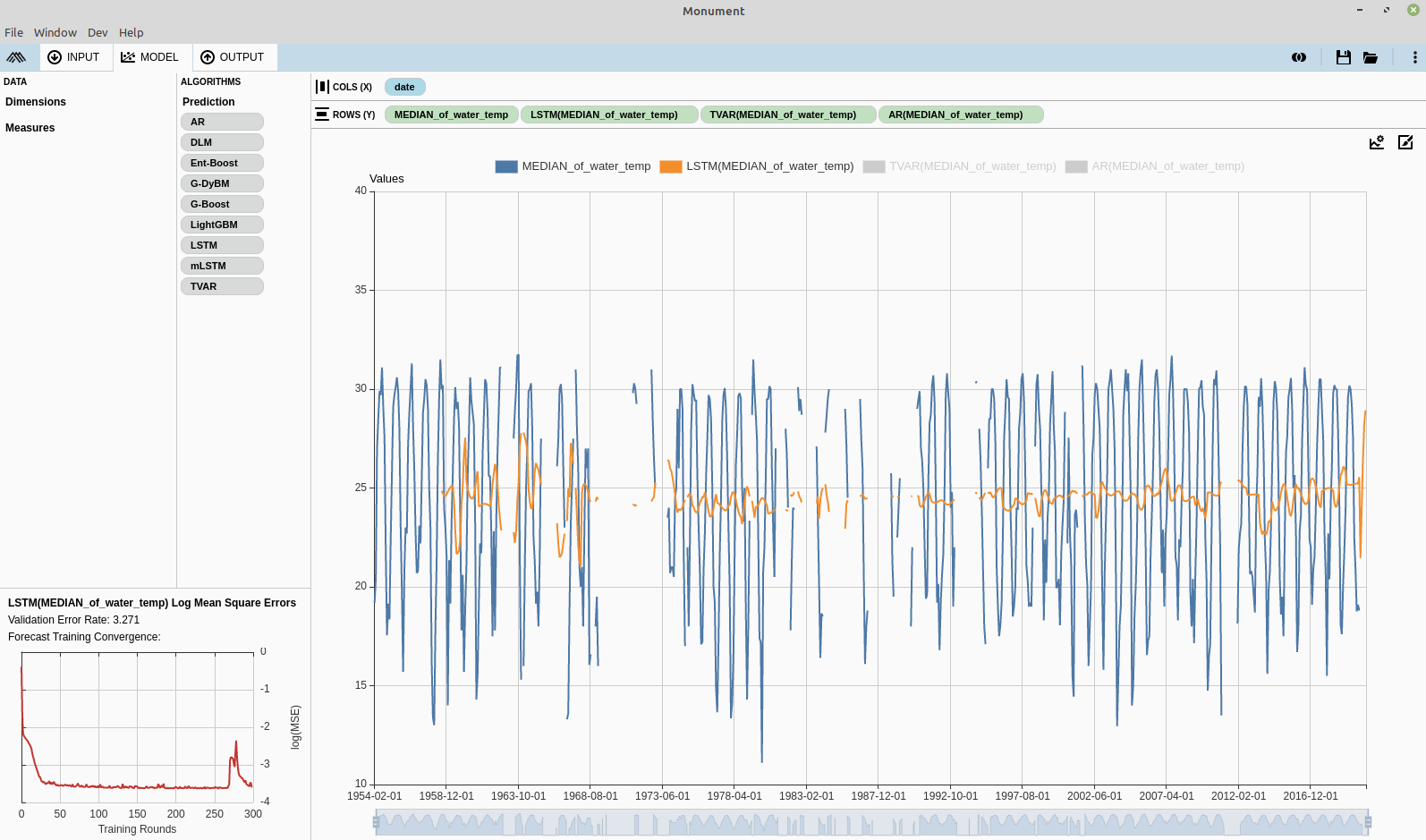Choose the G-Boost algorithm
Image resolution: width=1426 pixels, height=840 pixels.
222,204
